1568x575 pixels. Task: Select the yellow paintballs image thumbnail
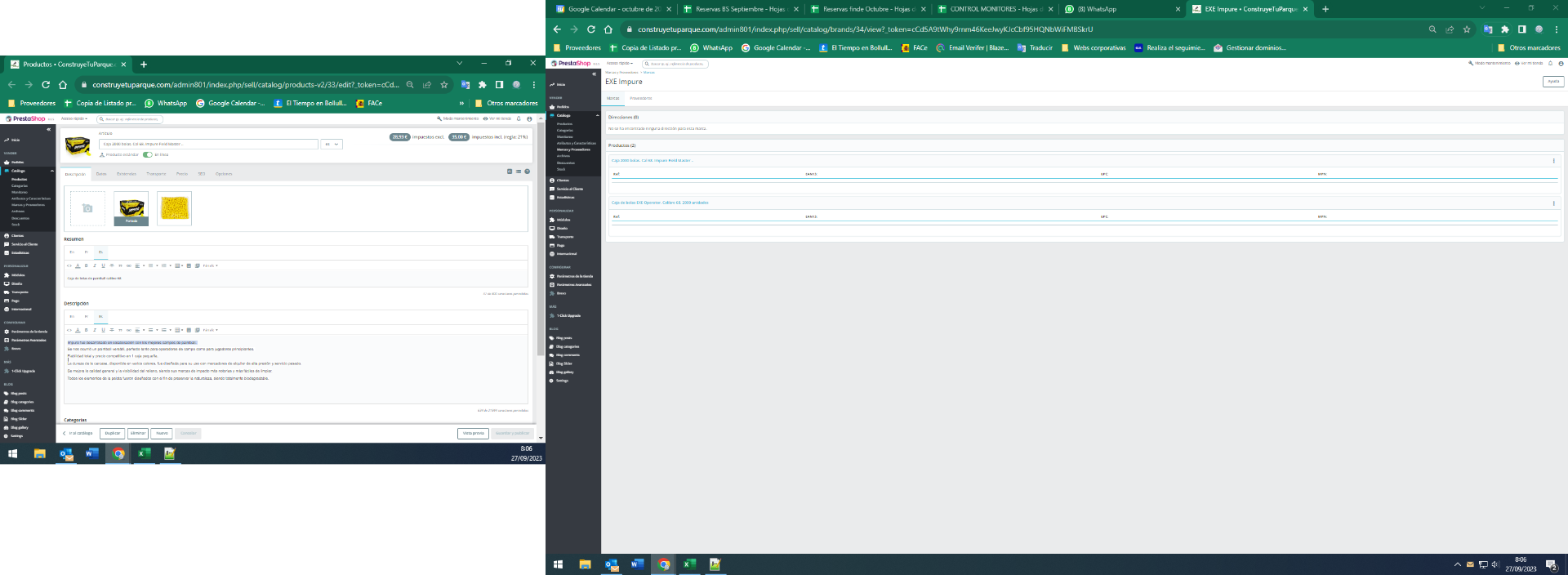[174, 208]
